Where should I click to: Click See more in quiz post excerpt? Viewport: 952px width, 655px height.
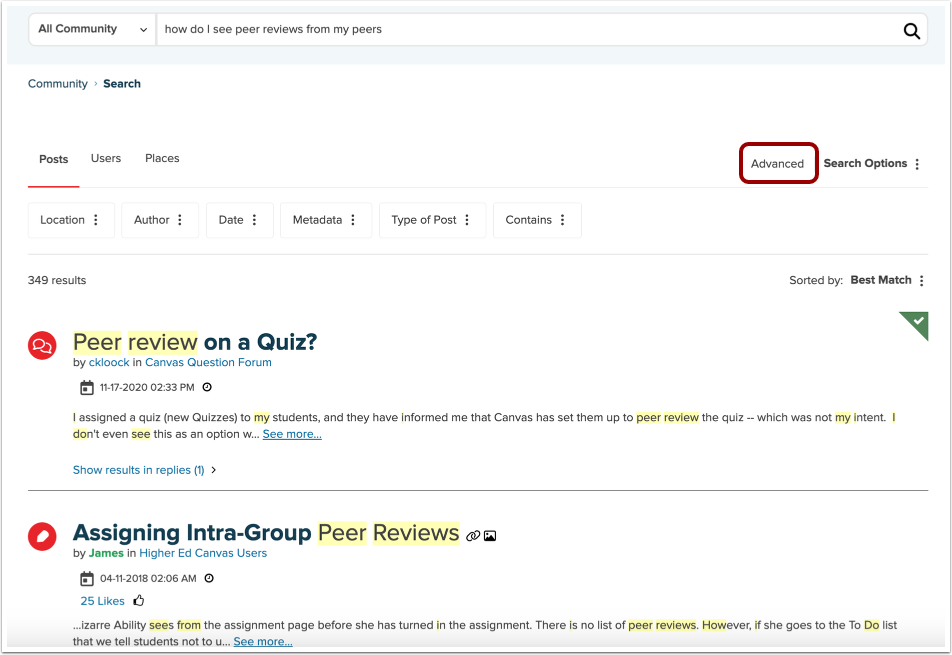292,434
